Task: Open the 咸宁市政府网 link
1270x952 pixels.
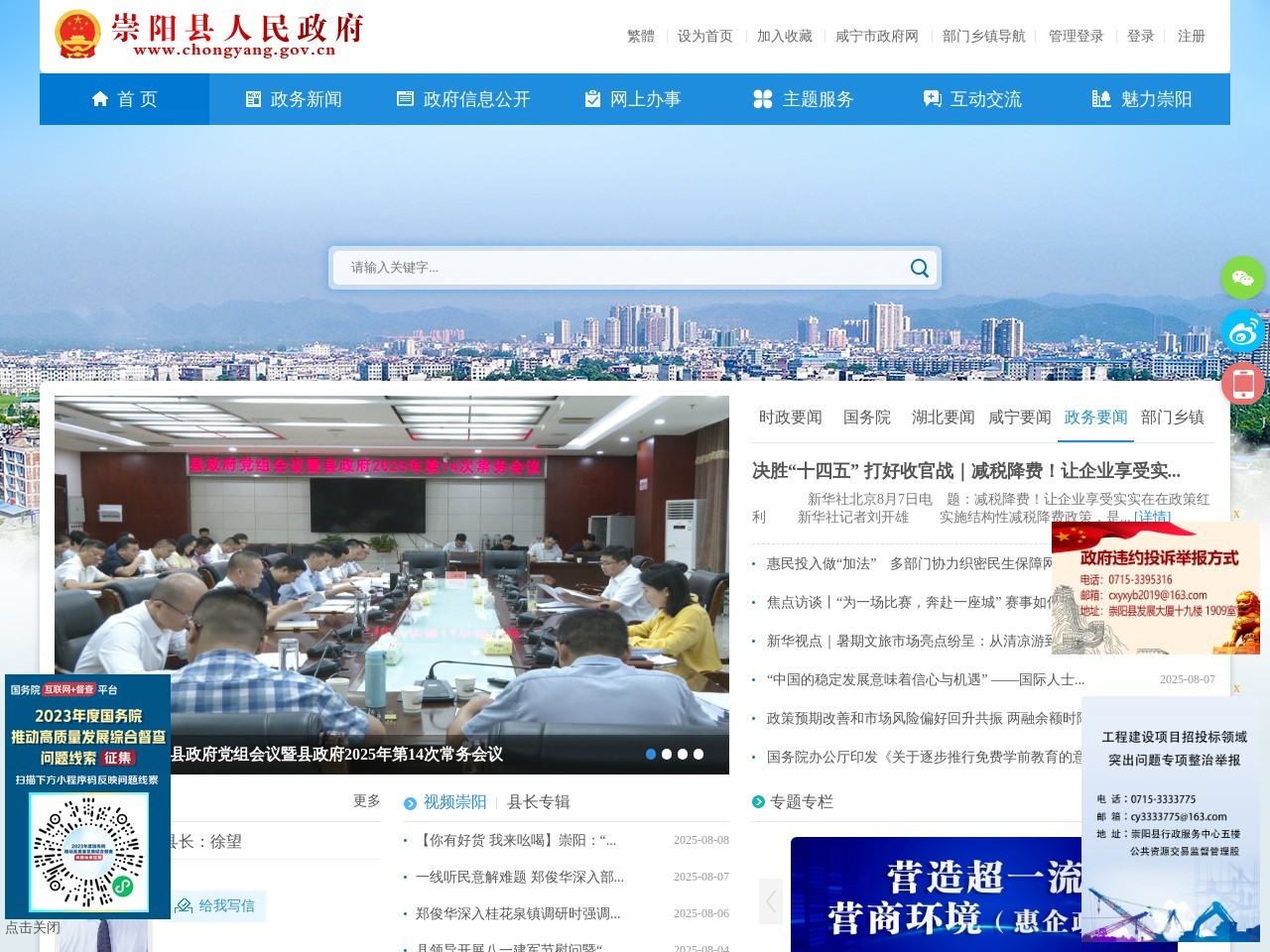Action: point(876,36)
